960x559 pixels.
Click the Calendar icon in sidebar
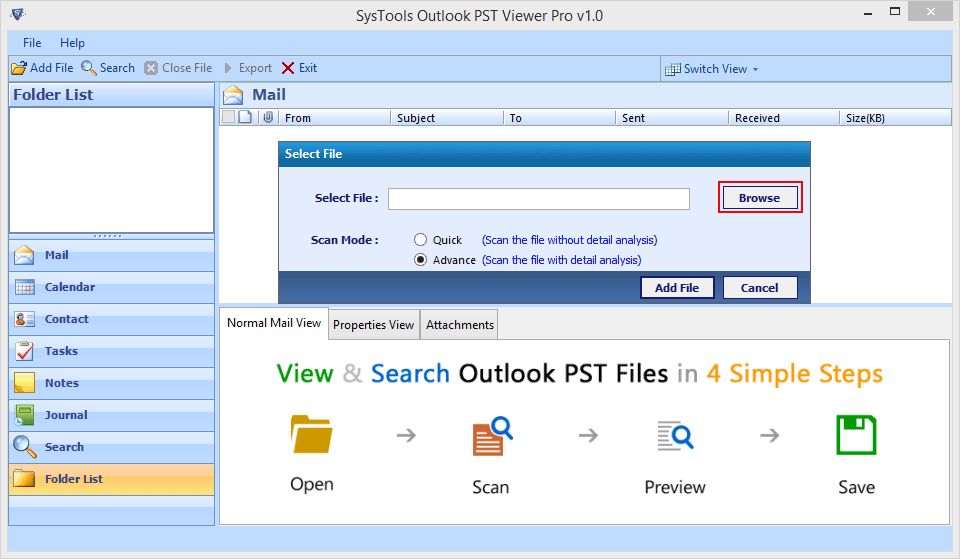pyautogui.click(x=24, y=287)
